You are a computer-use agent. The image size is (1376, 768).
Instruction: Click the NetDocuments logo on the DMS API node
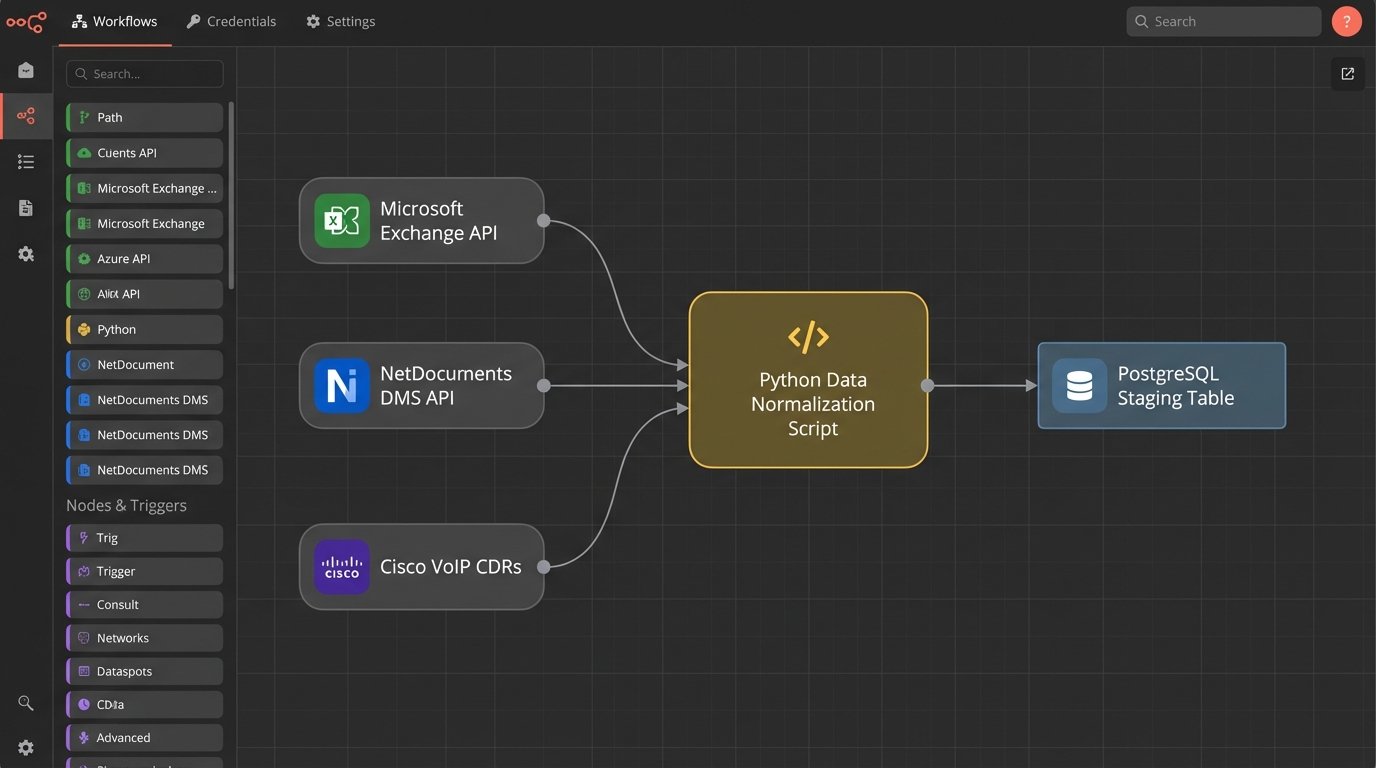coord(342,386)
